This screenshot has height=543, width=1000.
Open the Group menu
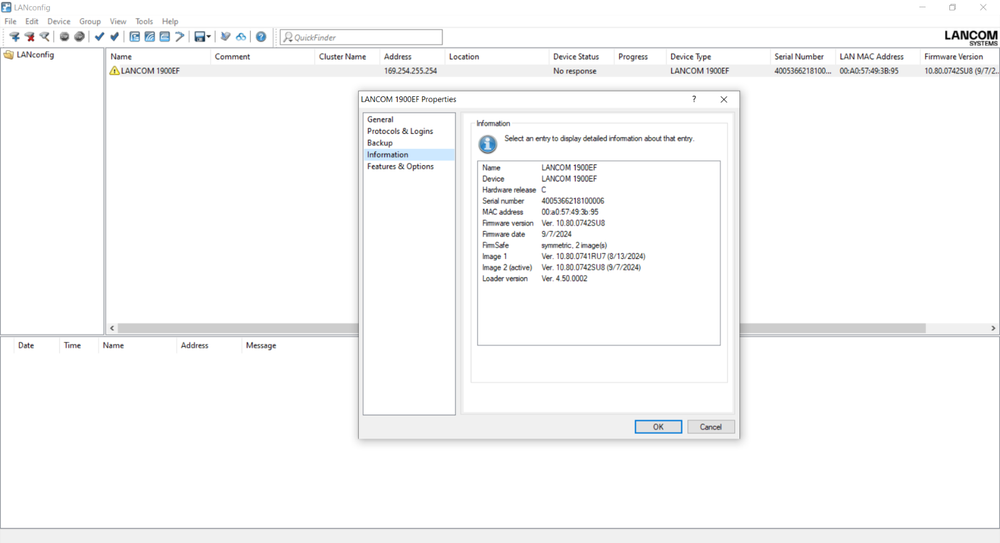90,21
